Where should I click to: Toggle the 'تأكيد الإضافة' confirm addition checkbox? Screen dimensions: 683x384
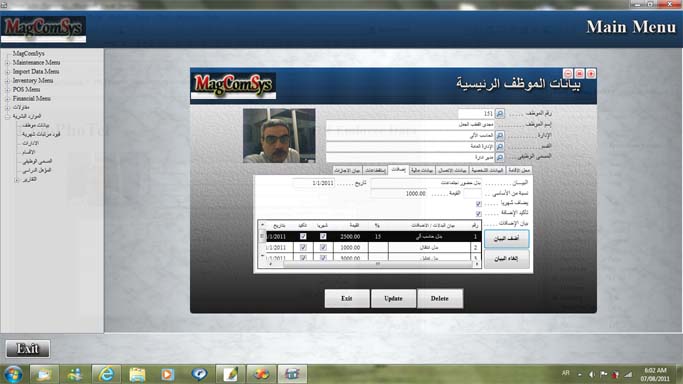[479, 214]
